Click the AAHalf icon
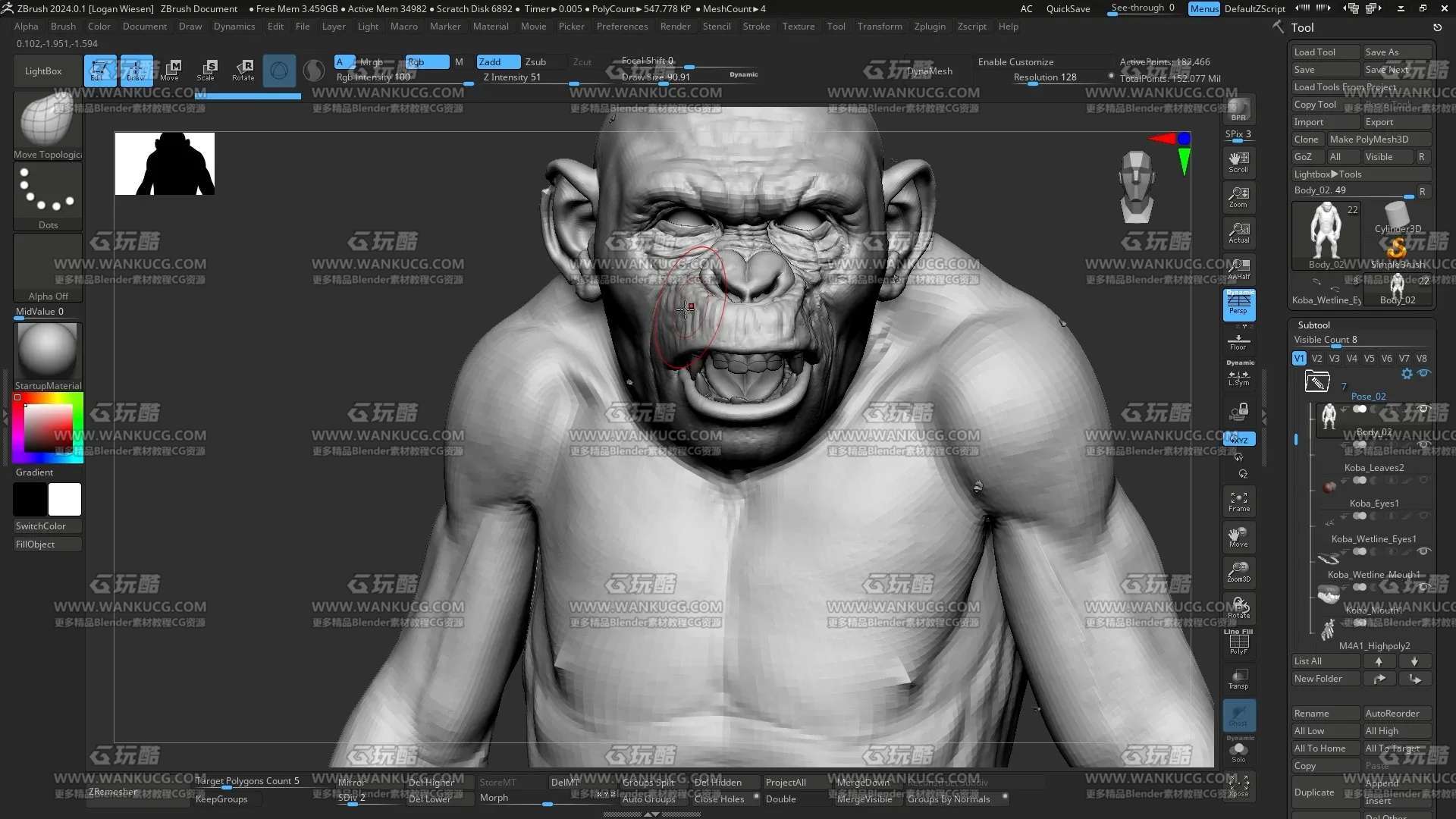The height and width of the screenshot is (819, 1456). (1238, 268)
